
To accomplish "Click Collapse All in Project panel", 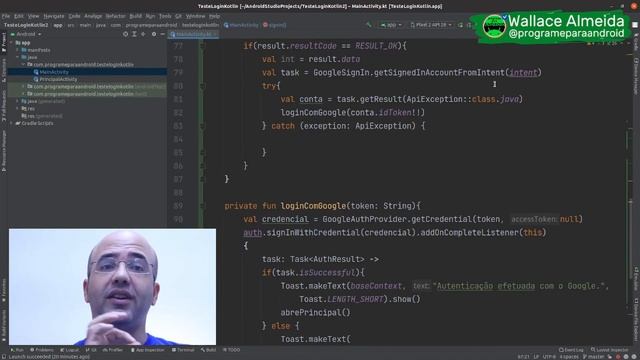I will (x=143, y=34).
